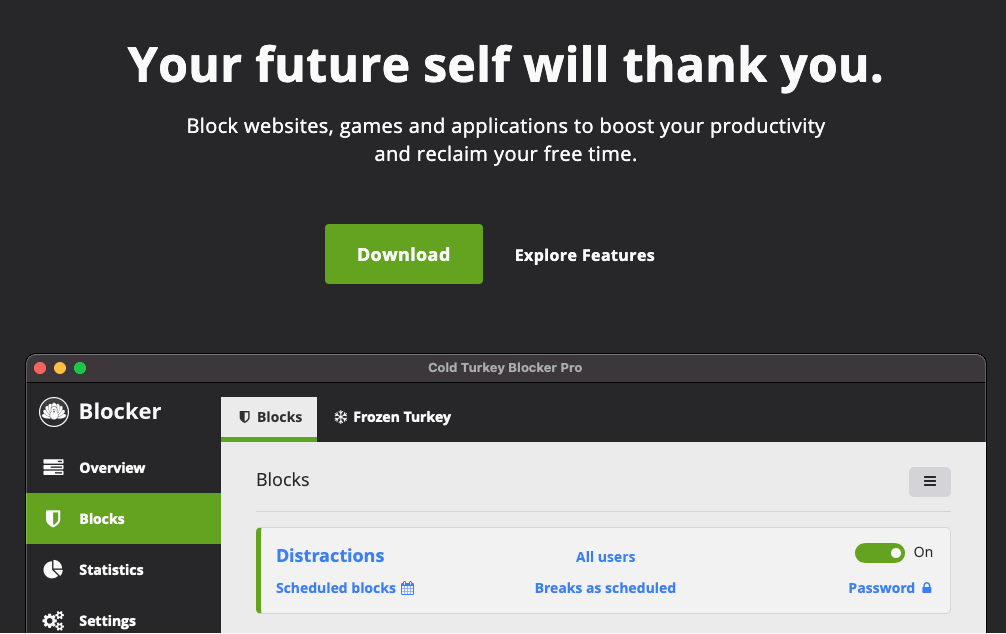Select the Blocks tab at top
Screen dimensions: 1006x634
(x=269, y=417)
